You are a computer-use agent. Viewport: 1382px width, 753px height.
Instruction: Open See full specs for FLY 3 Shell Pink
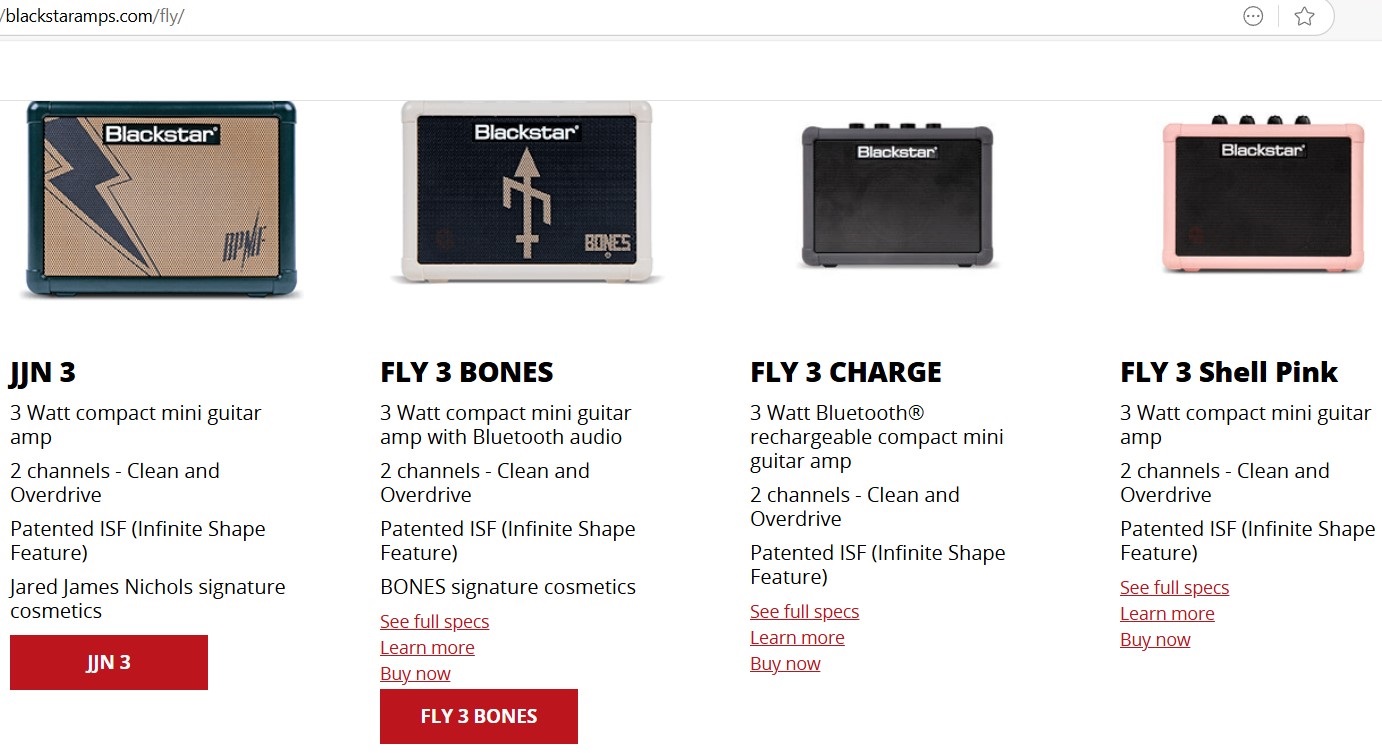1174,588
